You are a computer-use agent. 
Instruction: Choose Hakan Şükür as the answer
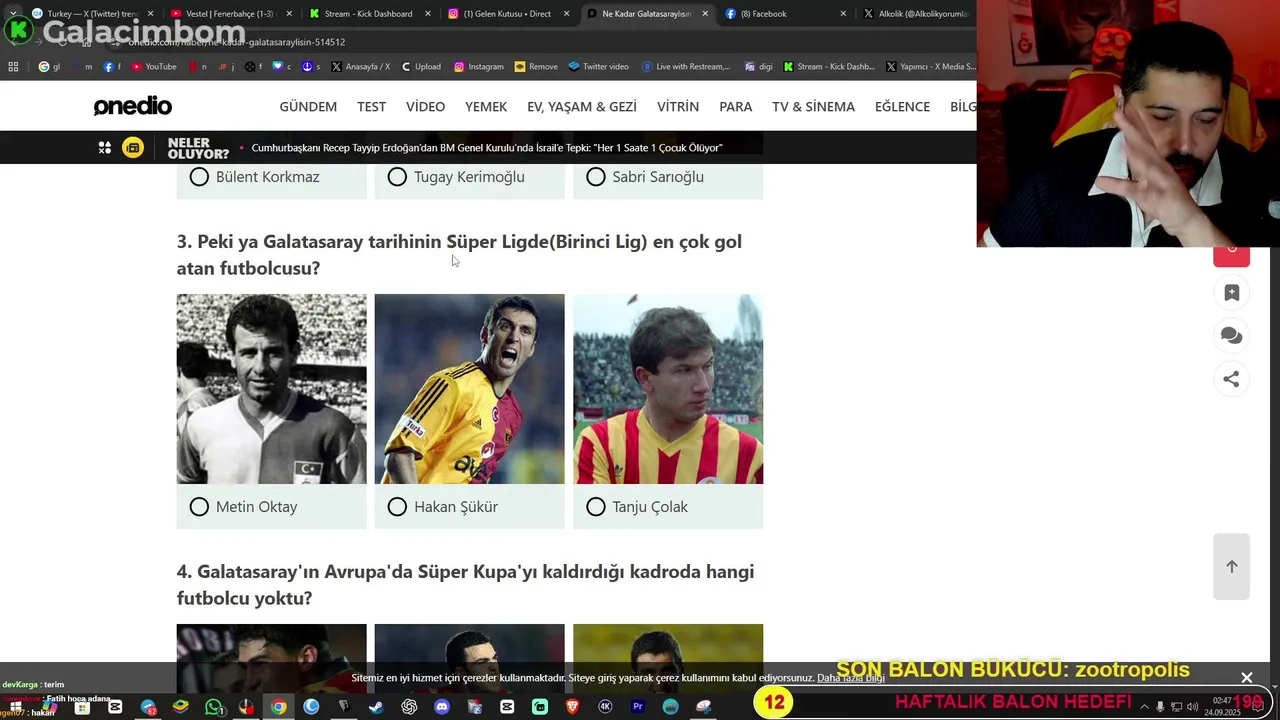(397, 507)
